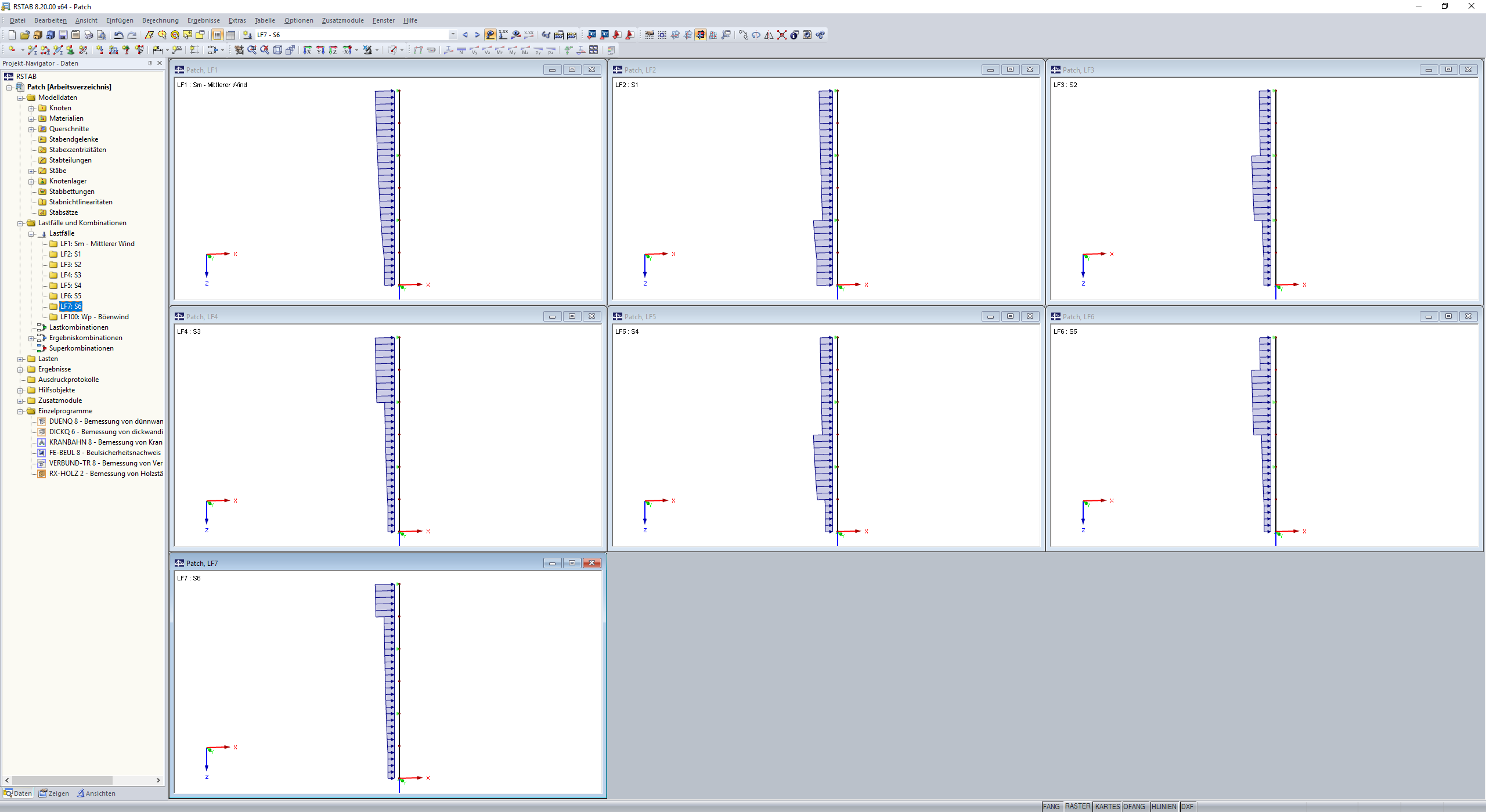Click the mirror tool icon
The width and height of the screenshot is (1486, 812).
769,35
